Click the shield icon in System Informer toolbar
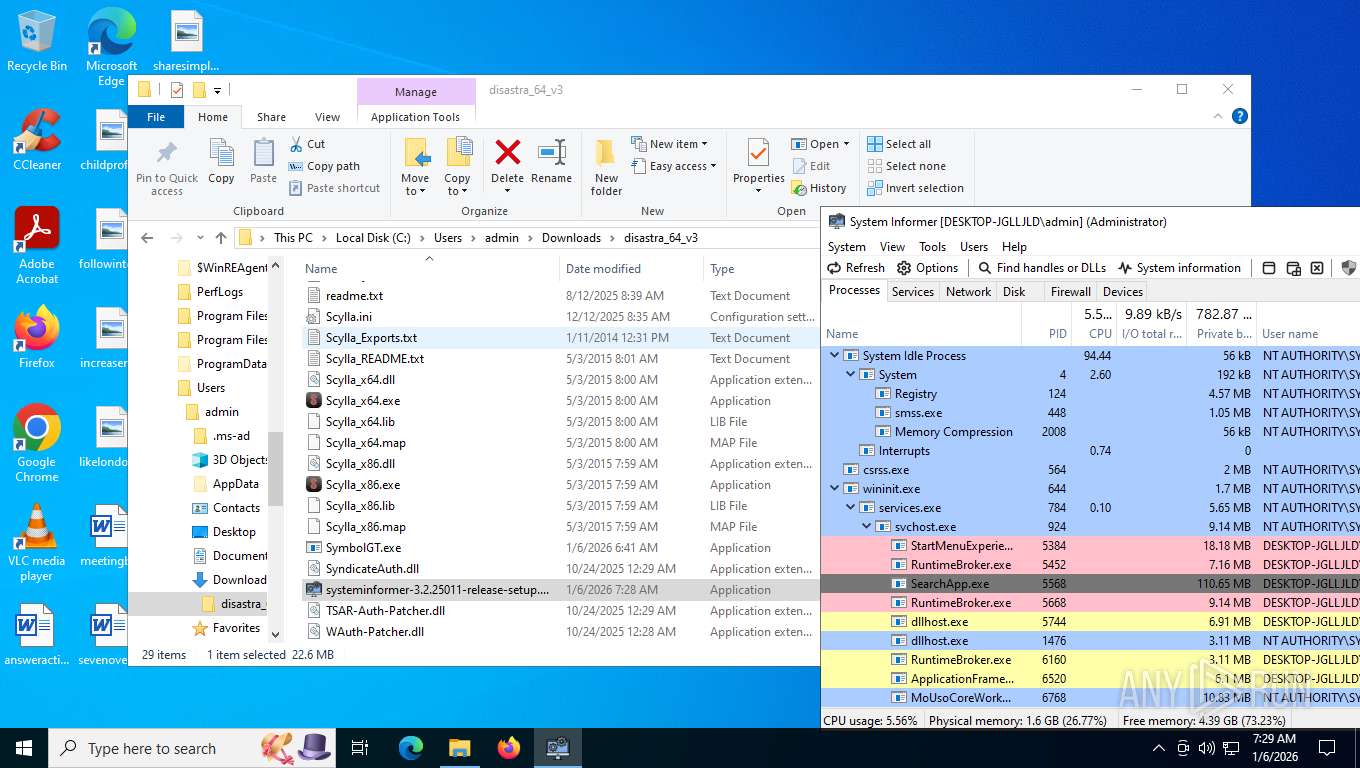Screen dimensions: 1360x768 1348,268
